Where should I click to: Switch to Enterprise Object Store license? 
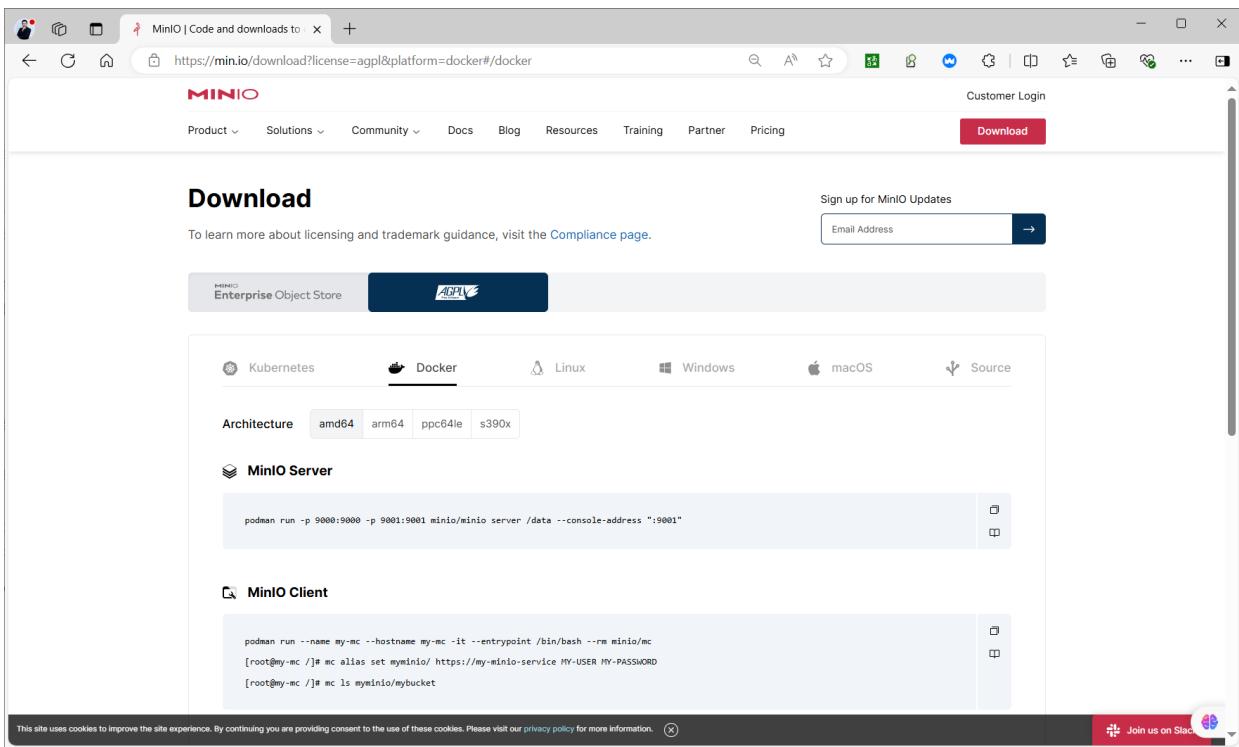[x=278, y=292]
